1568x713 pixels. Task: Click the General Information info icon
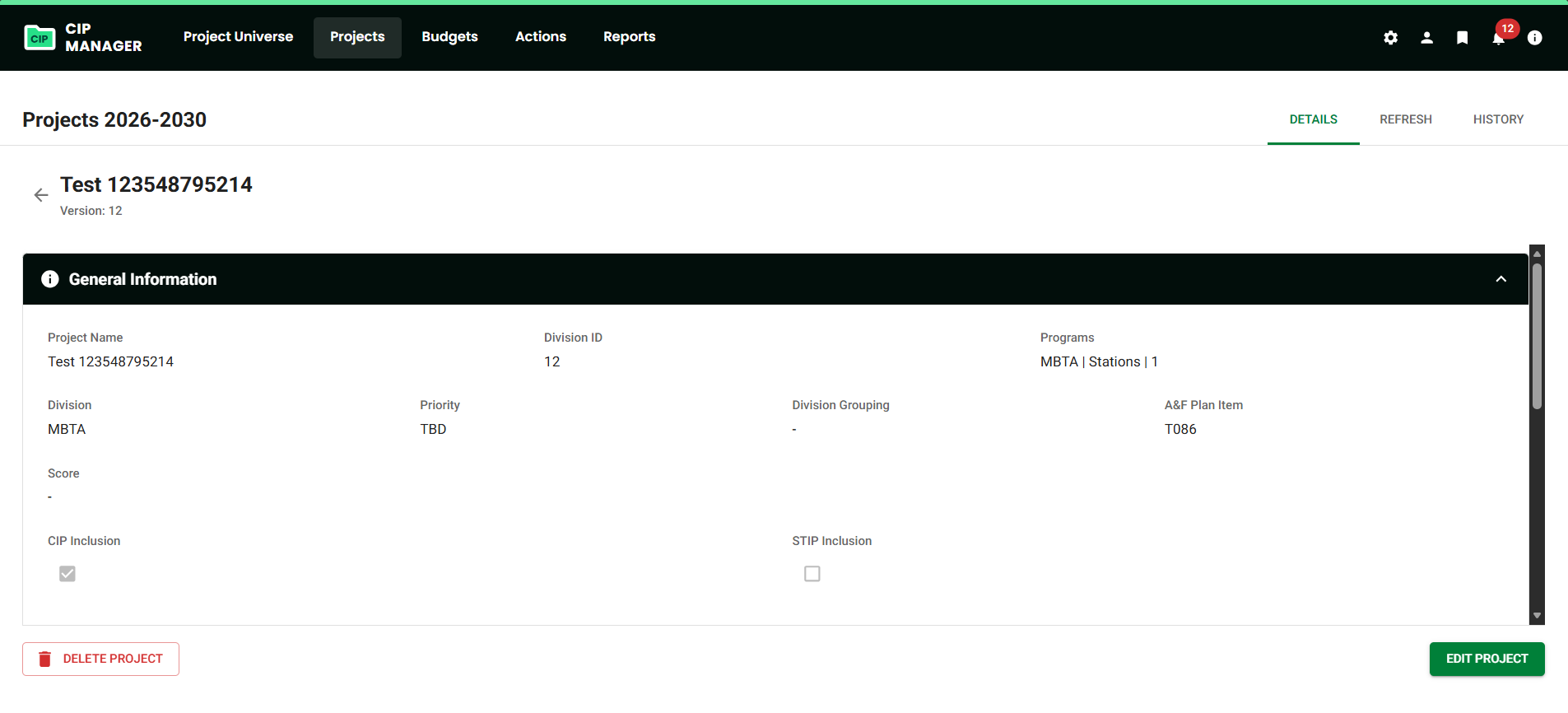pyautogui.click(x=50, y=279)
